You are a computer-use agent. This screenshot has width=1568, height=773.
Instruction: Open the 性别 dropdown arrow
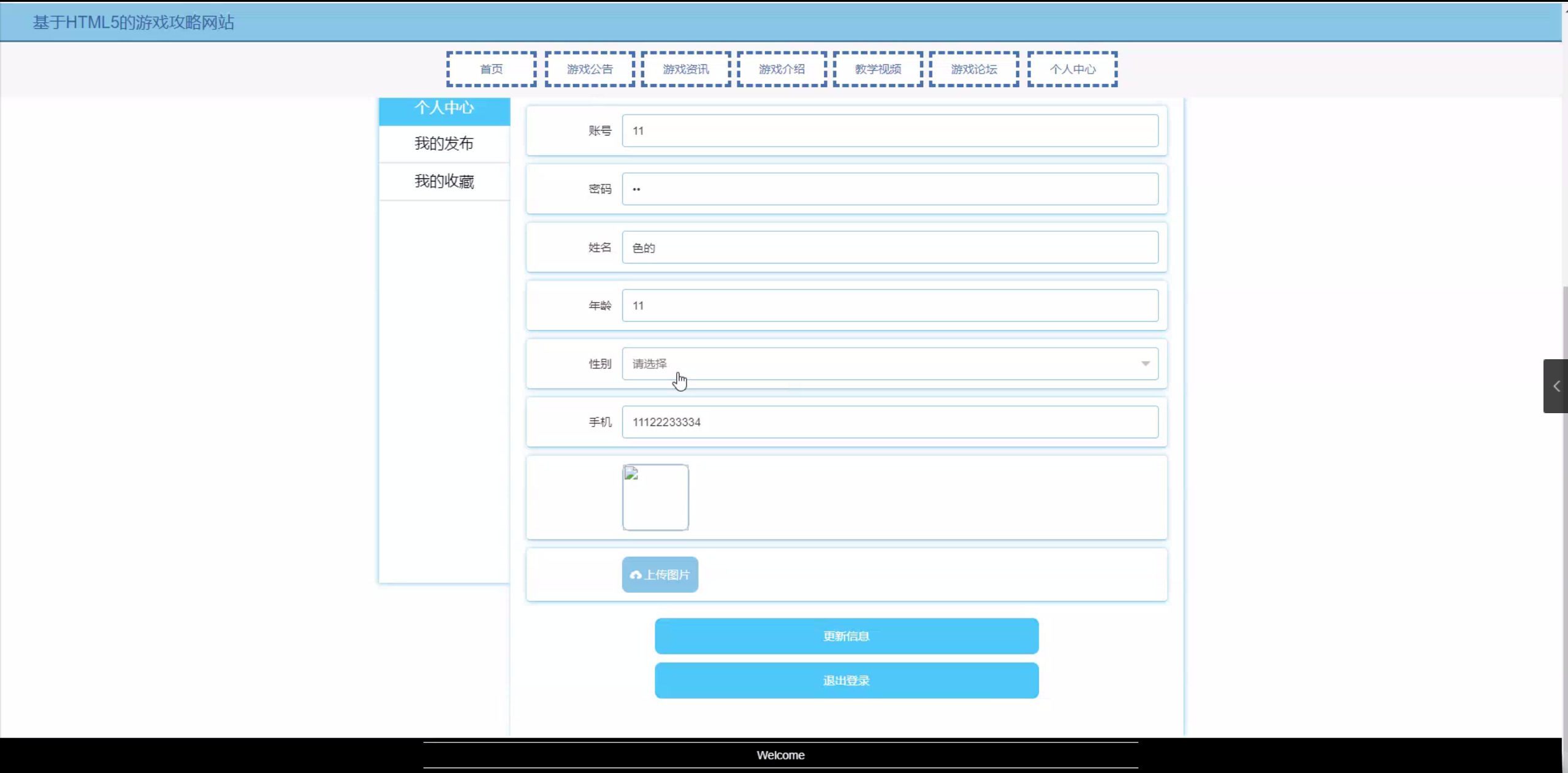point(1145,364)
